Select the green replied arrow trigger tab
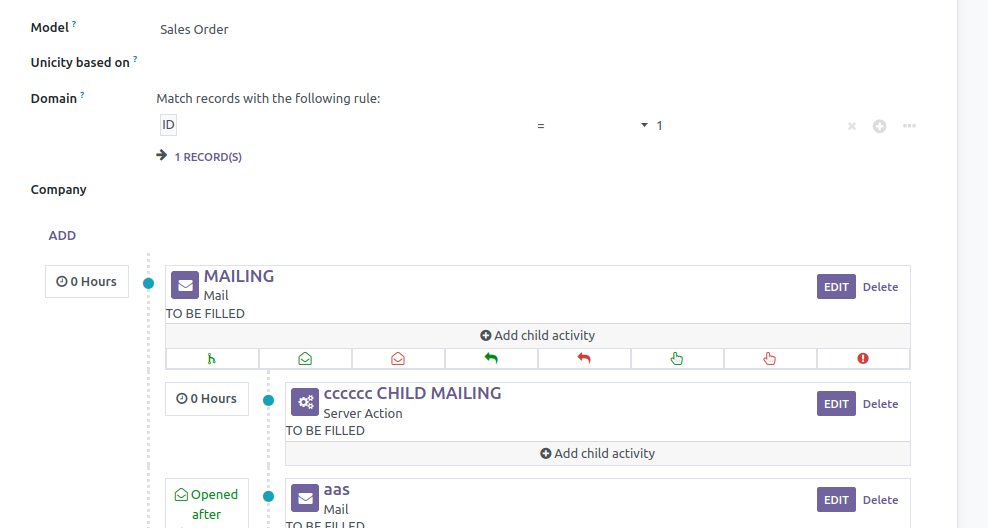 click(x=491, y=359)
